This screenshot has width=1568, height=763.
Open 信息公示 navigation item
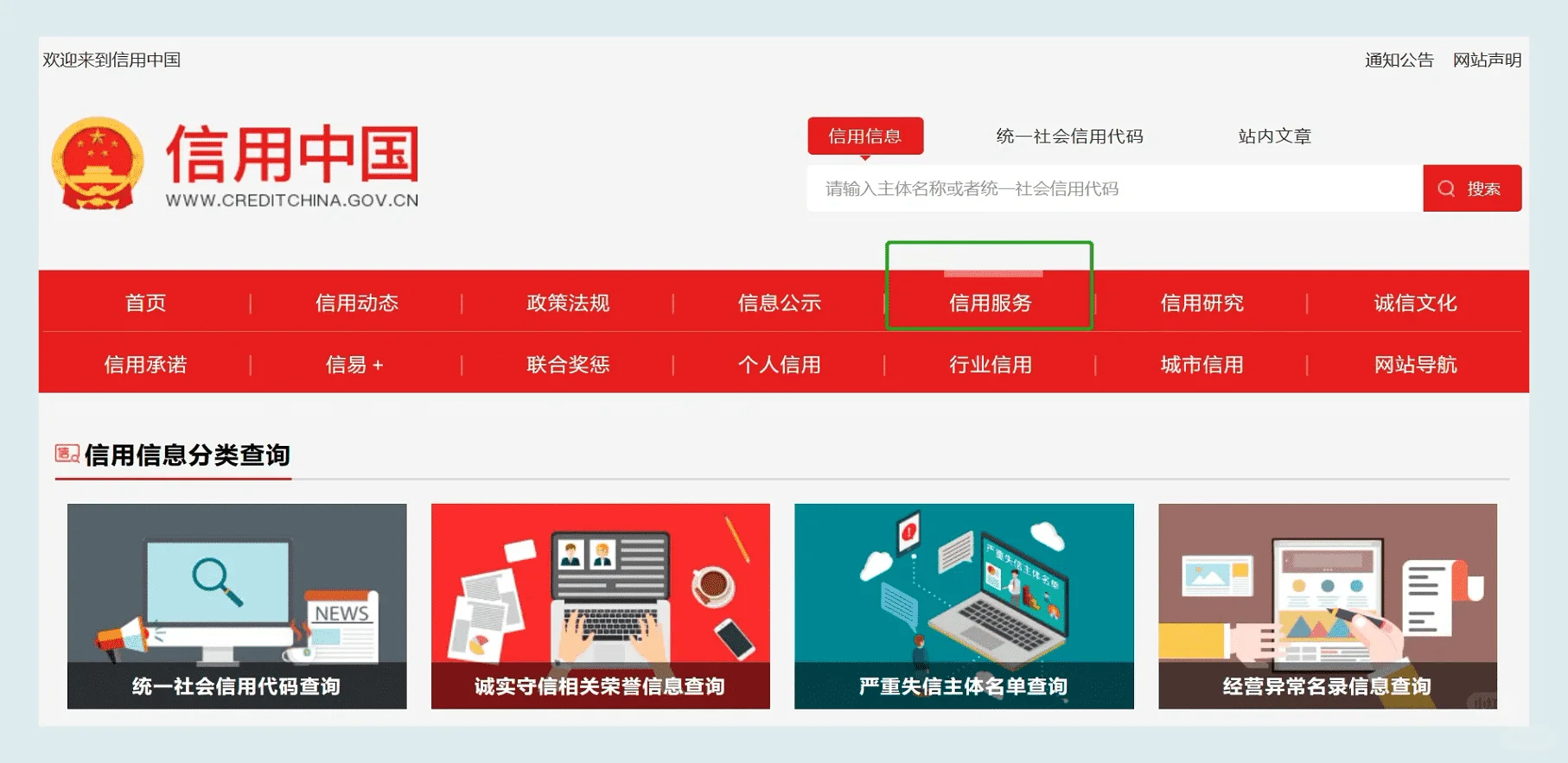tap(780, 302)
